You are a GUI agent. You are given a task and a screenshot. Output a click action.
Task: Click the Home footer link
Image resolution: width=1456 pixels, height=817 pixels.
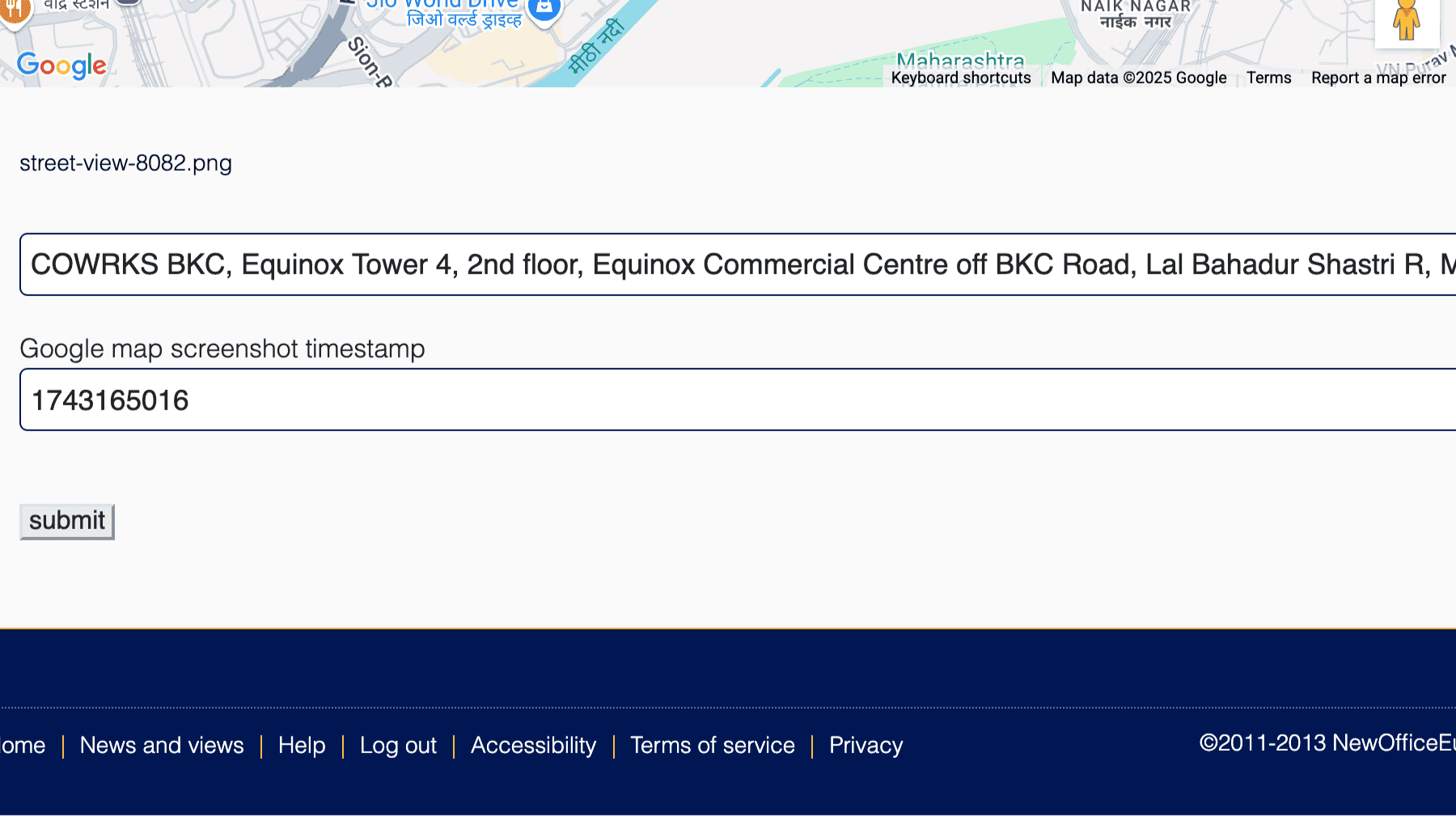click(x=23, y=745)
